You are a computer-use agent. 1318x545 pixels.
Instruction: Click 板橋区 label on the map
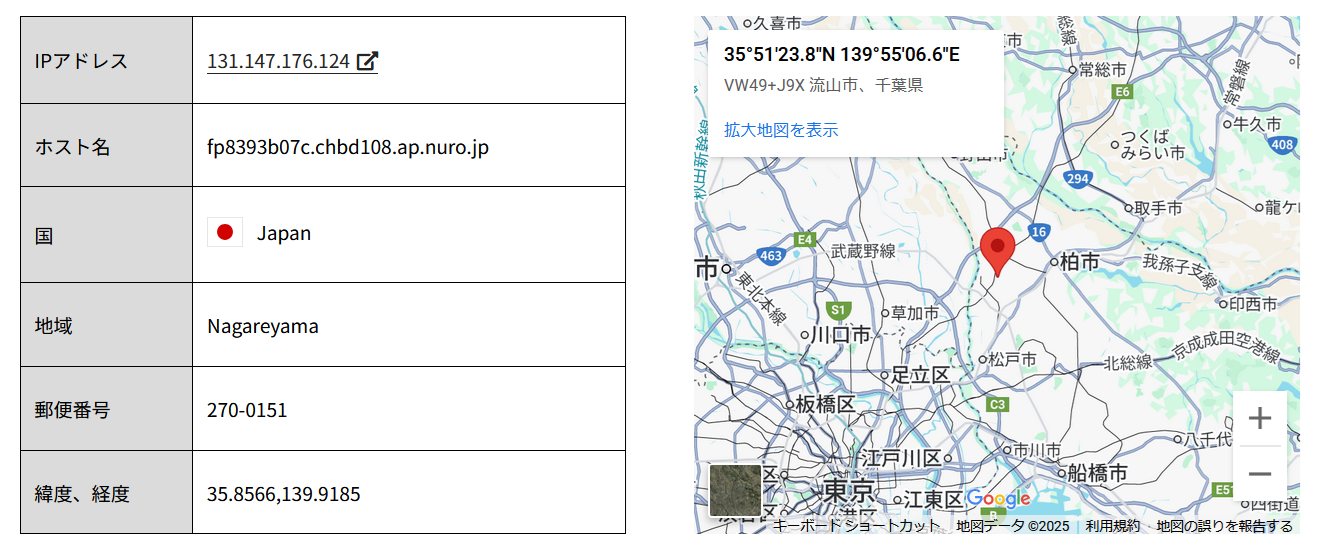click(825, 404)
